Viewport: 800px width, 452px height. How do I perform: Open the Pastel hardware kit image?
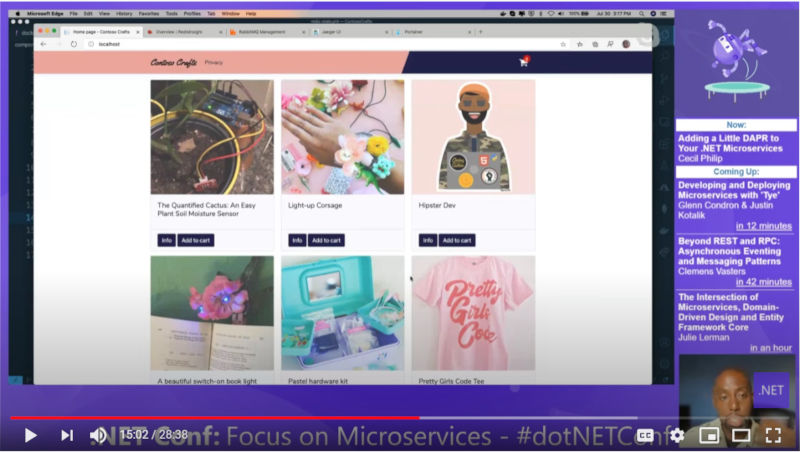pyautogui.click(x=342, y=313)
